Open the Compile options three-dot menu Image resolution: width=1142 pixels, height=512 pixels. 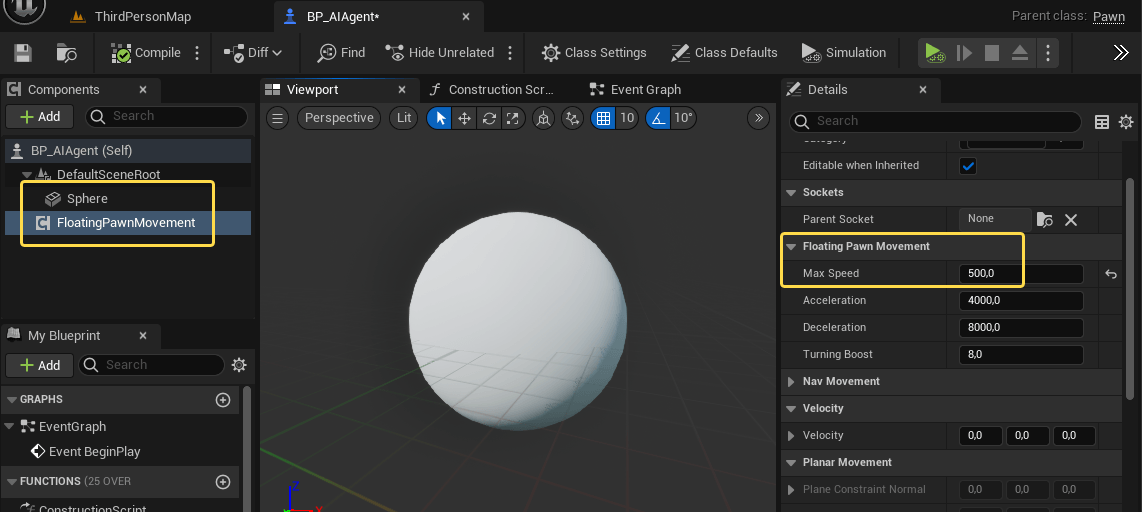point(197,52)
